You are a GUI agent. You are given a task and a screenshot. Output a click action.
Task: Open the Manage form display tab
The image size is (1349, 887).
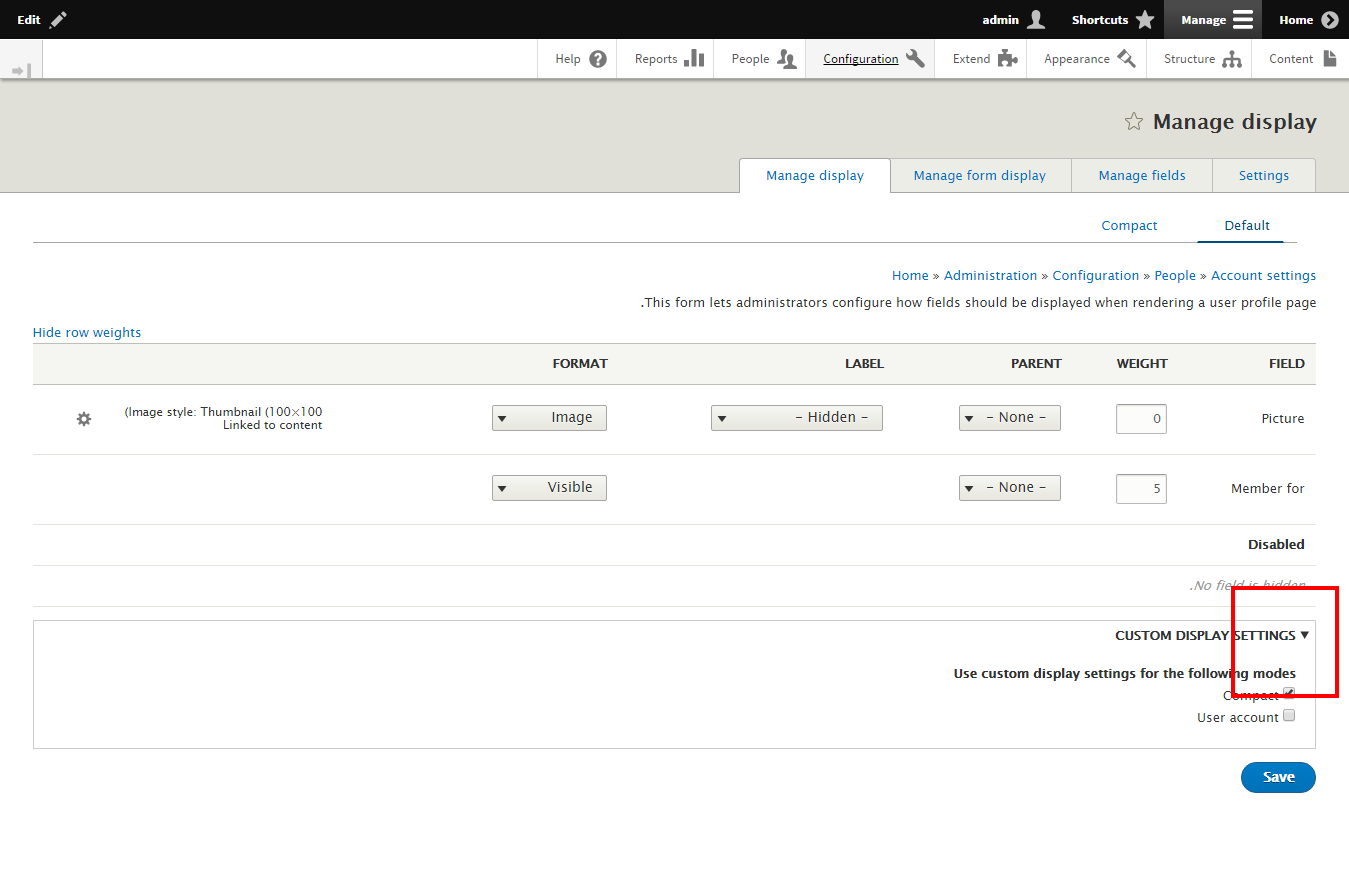point(980,175)
